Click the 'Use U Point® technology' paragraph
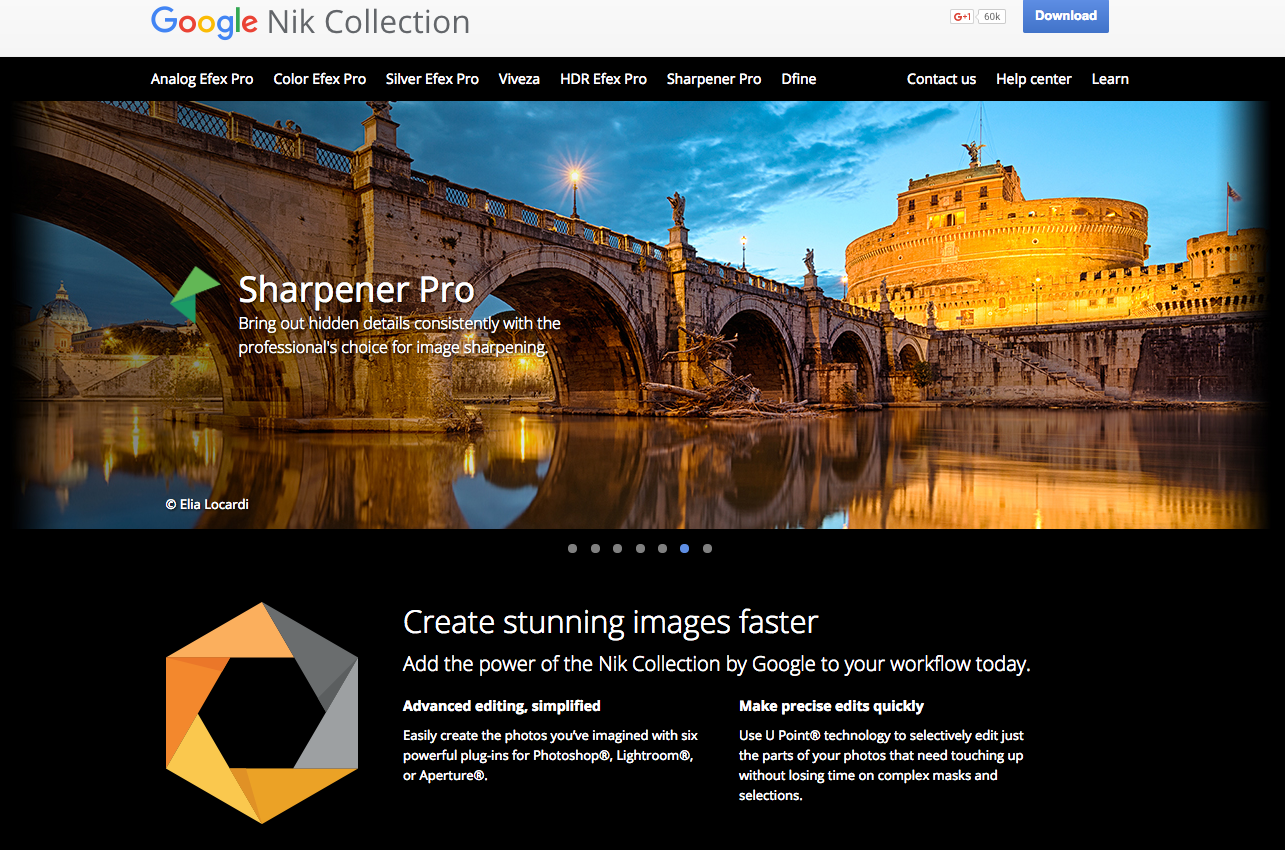 (x=881, y=765)
